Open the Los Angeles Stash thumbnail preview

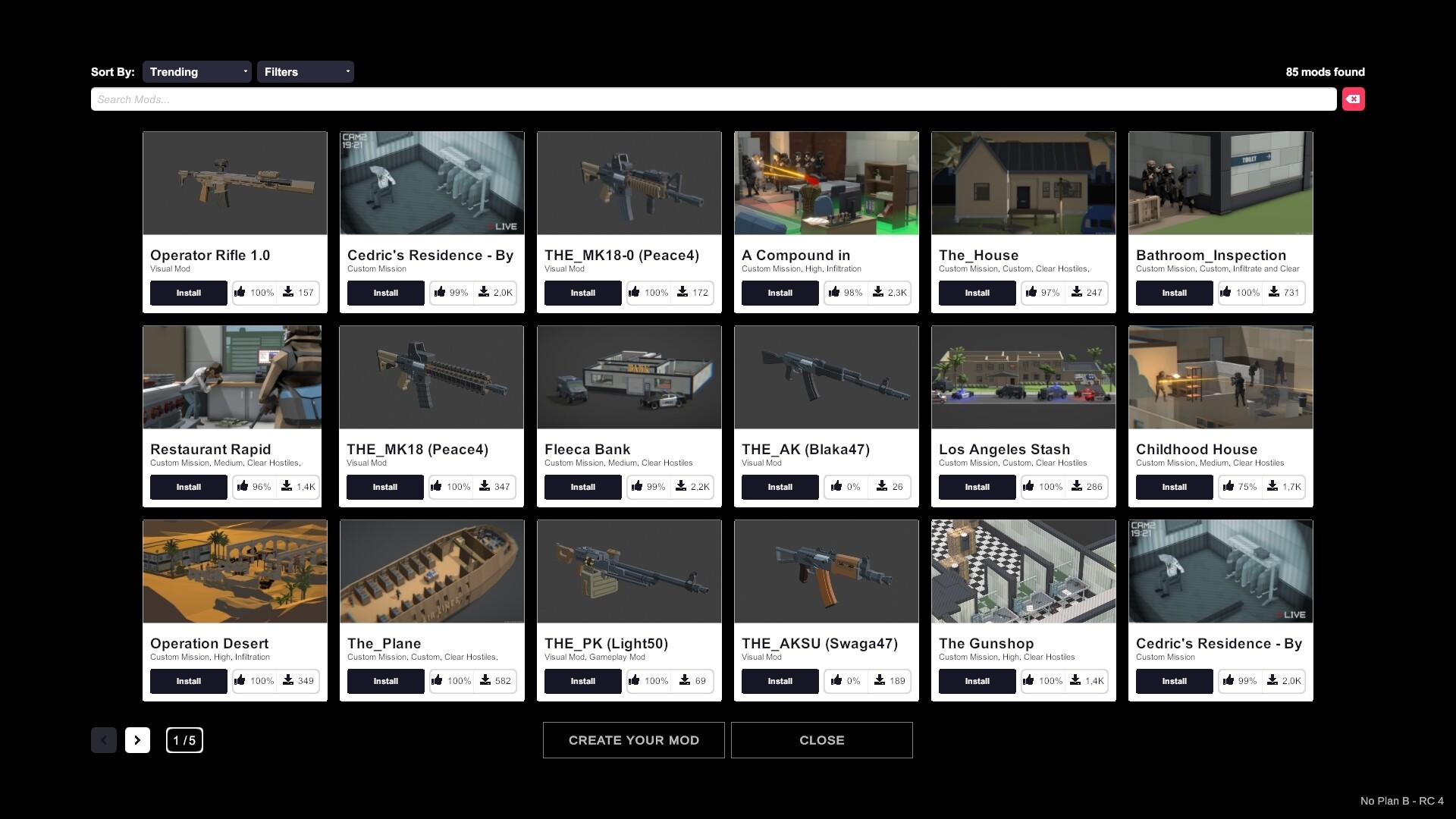pyautogui.click(x=1023, y=377)
